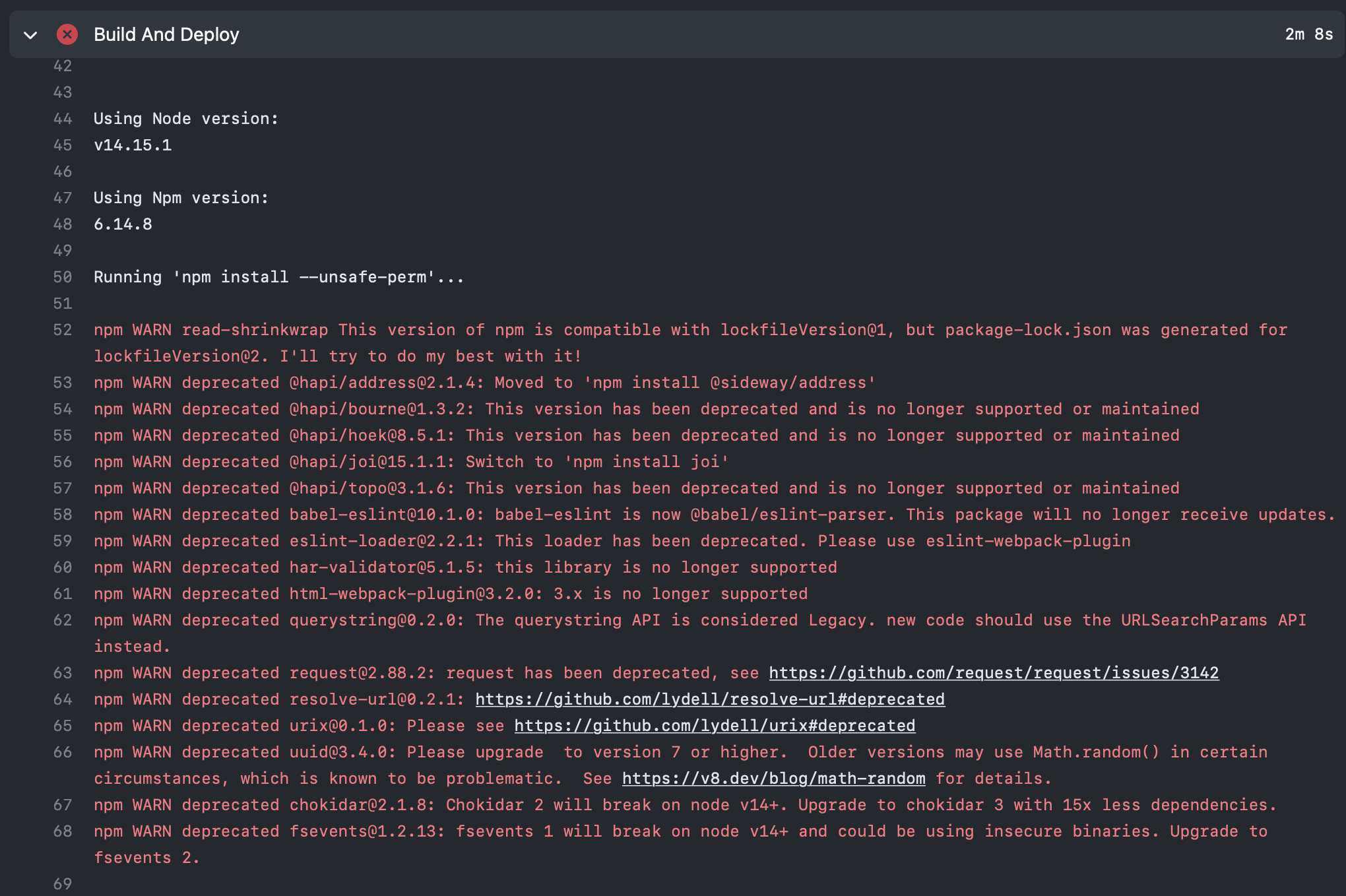This screenshot has width=1346, height=896.
Task: Click the html-webpack-plugin@3.2.0 deprecated warning
Action: click(451, 594)
